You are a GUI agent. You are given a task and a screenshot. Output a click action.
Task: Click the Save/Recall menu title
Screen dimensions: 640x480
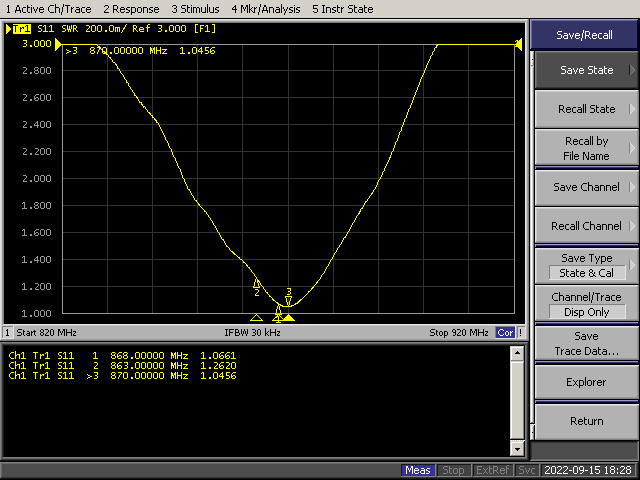pyautogui.click(x=584, y=35)
